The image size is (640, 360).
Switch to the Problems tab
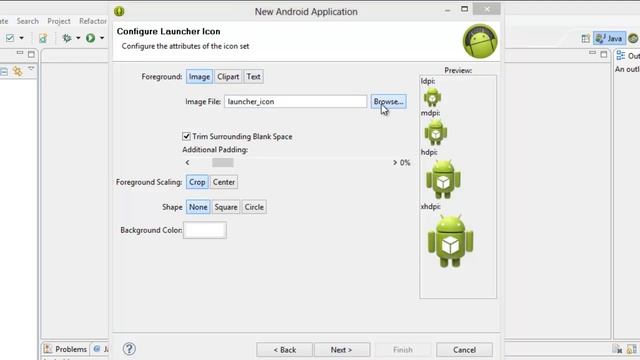[66, 349]
